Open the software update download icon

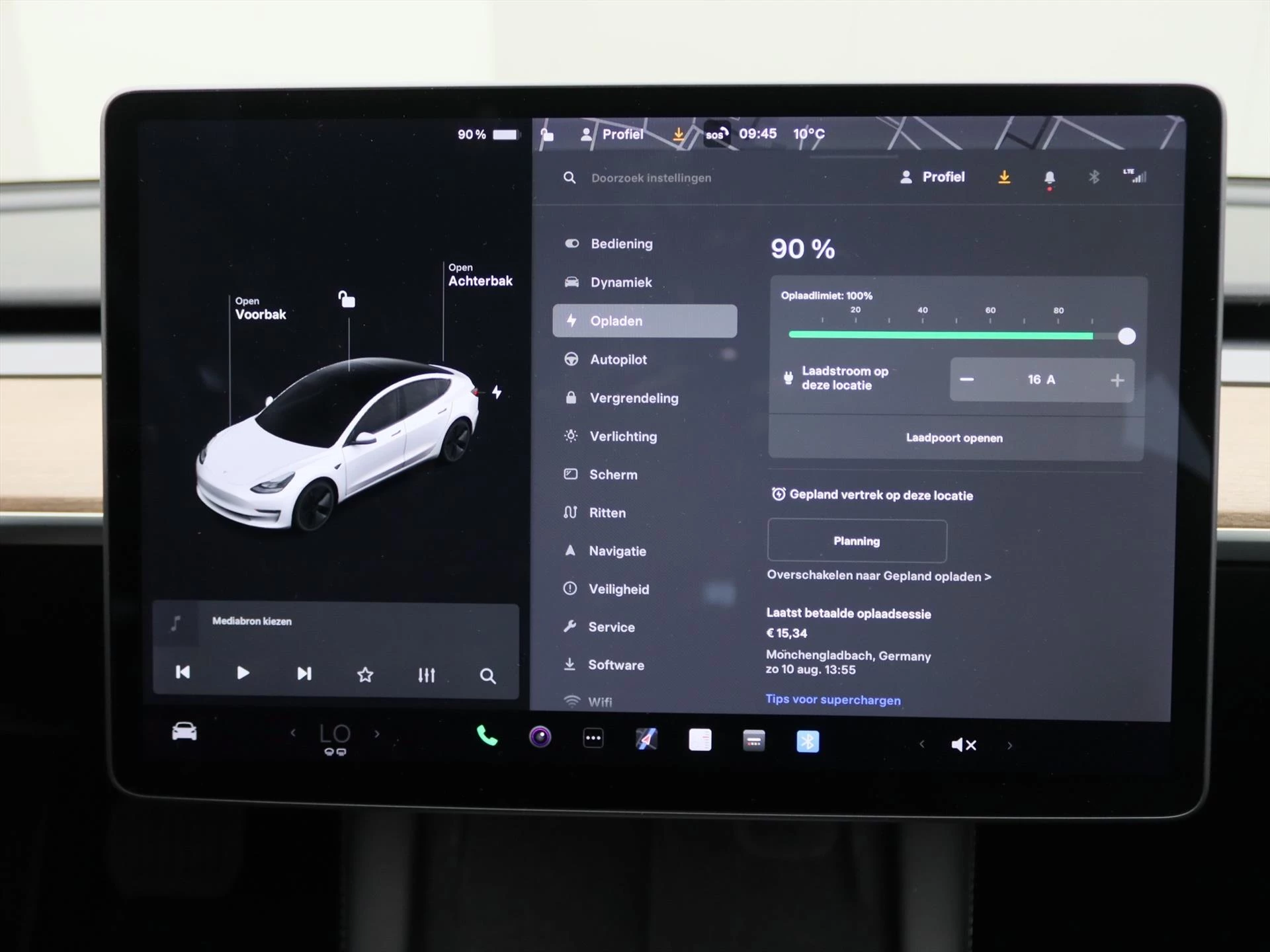pos(1005,177)
